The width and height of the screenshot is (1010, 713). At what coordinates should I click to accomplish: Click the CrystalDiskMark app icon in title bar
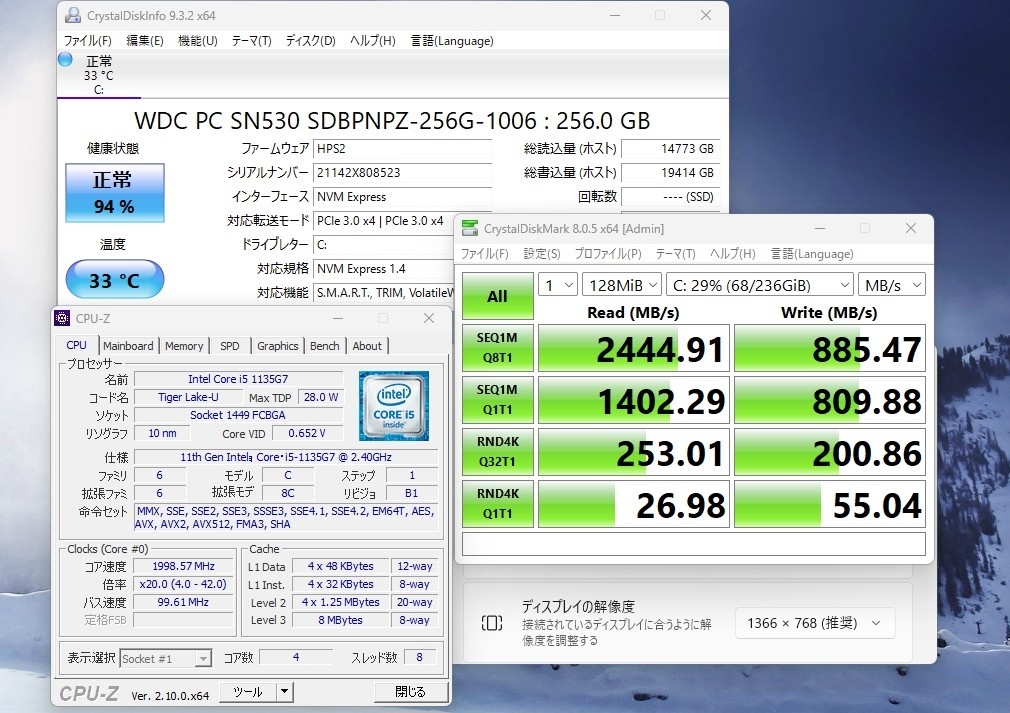point(470,228)
